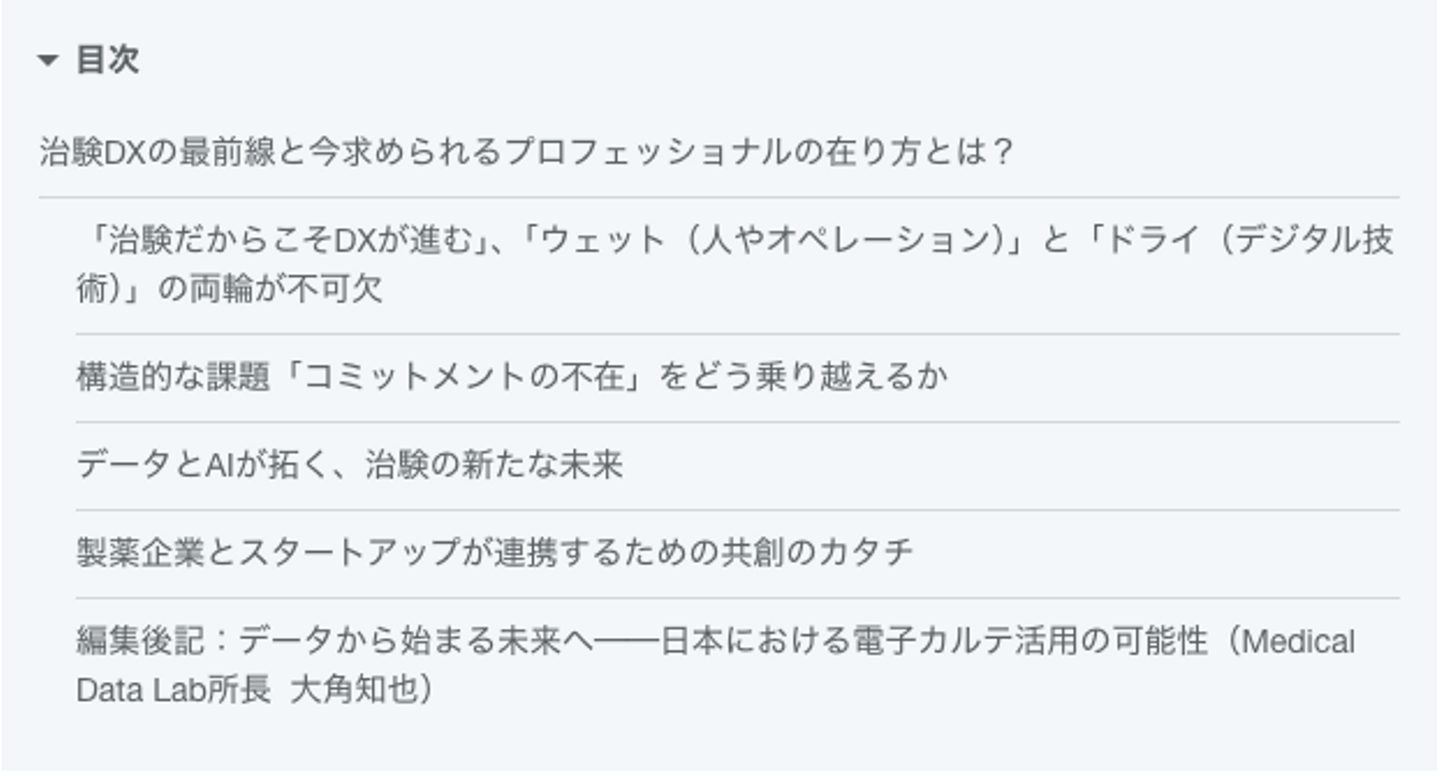Toggle the table of contents arrow
This screenshot has height=776, width=1440.
(48, 61)
